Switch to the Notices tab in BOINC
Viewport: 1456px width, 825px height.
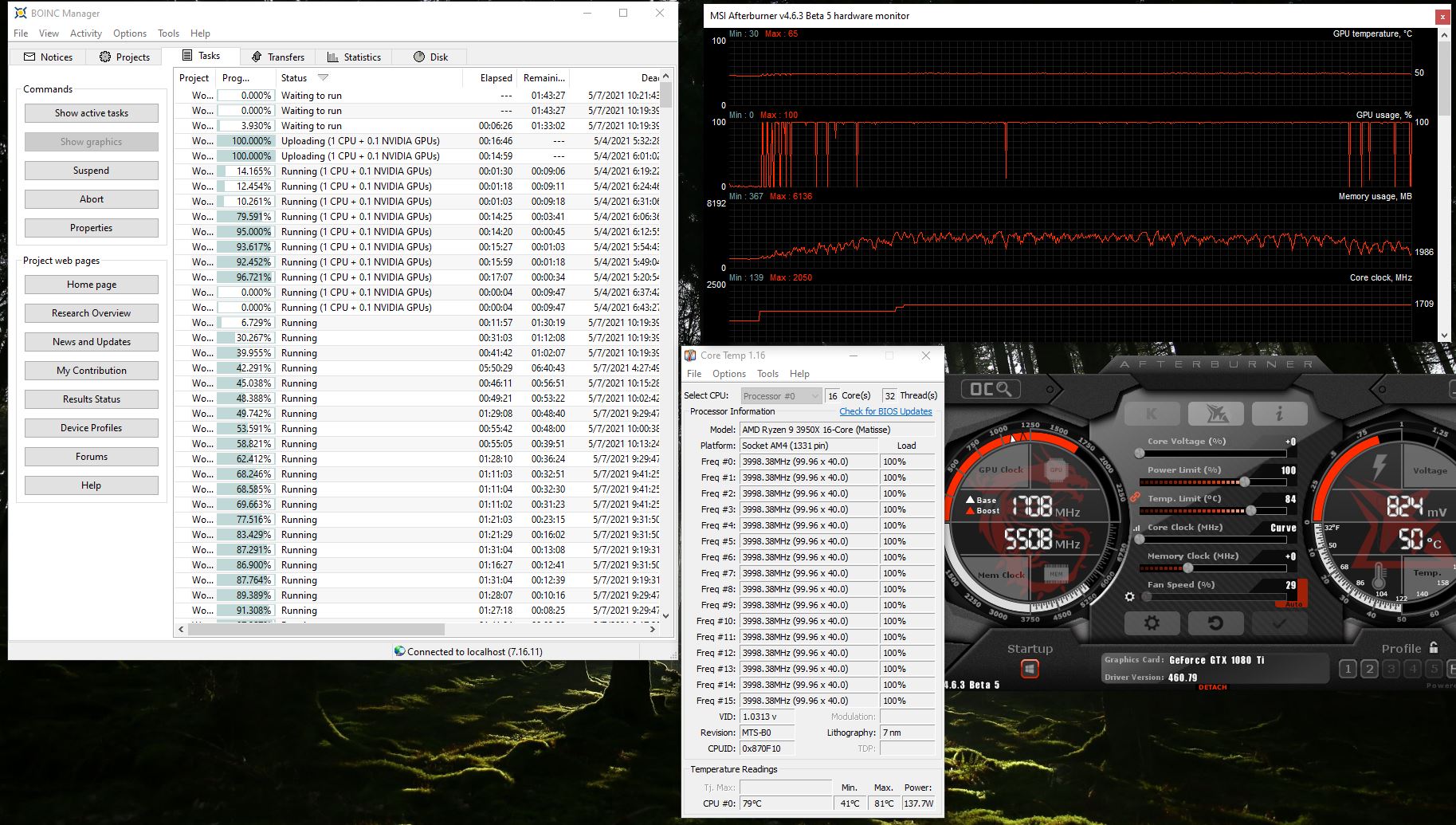[48, 57]
